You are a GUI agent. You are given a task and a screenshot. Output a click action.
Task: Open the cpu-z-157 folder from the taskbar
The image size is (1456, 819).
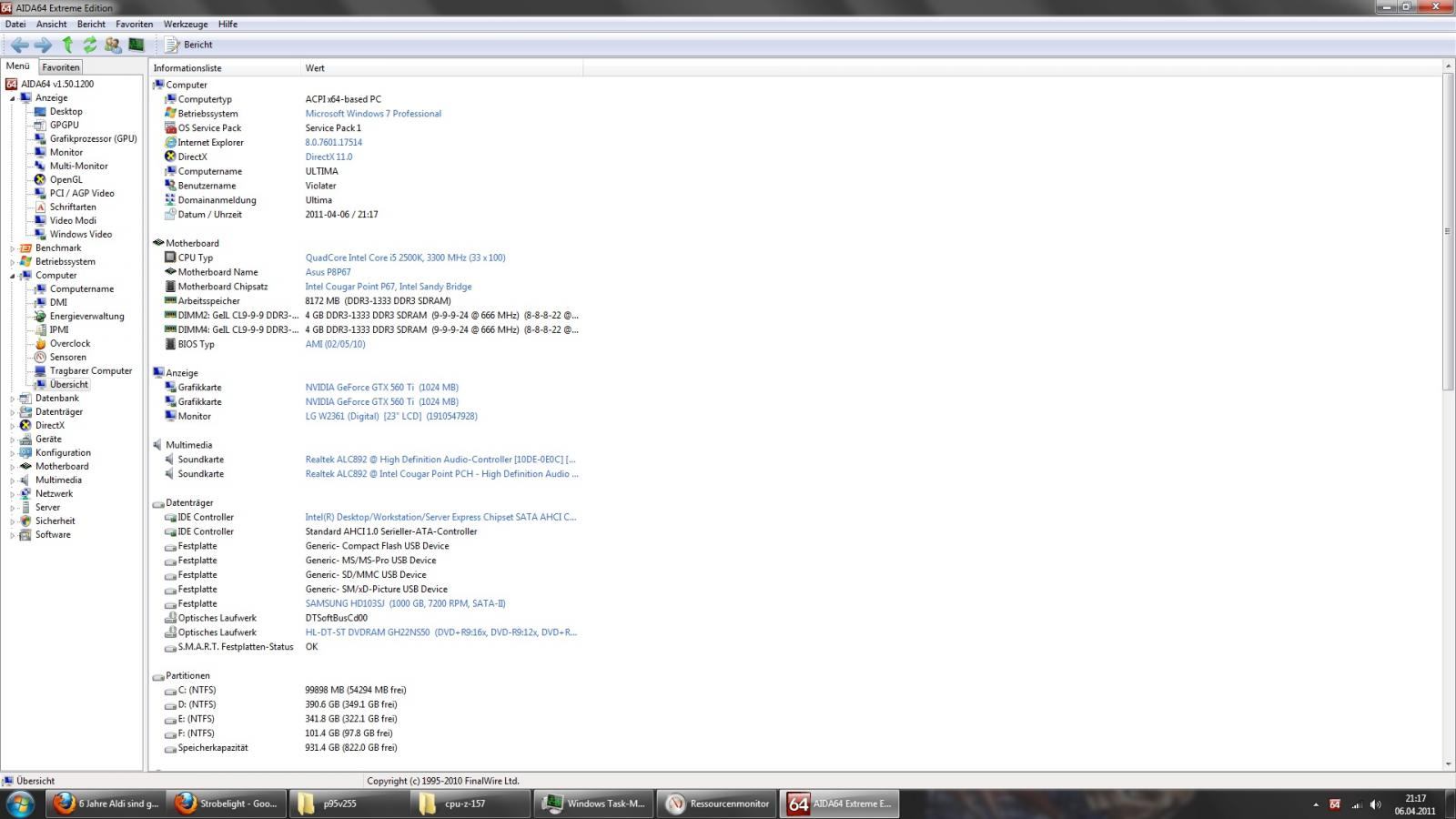(x=471, y=804)
